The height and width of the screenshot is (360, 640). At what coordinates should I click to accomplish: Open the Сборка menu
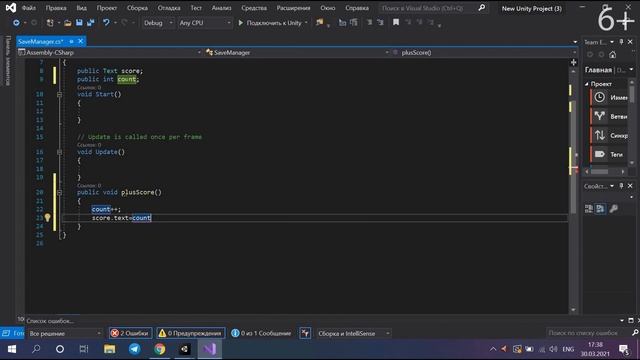click(137, 8)
